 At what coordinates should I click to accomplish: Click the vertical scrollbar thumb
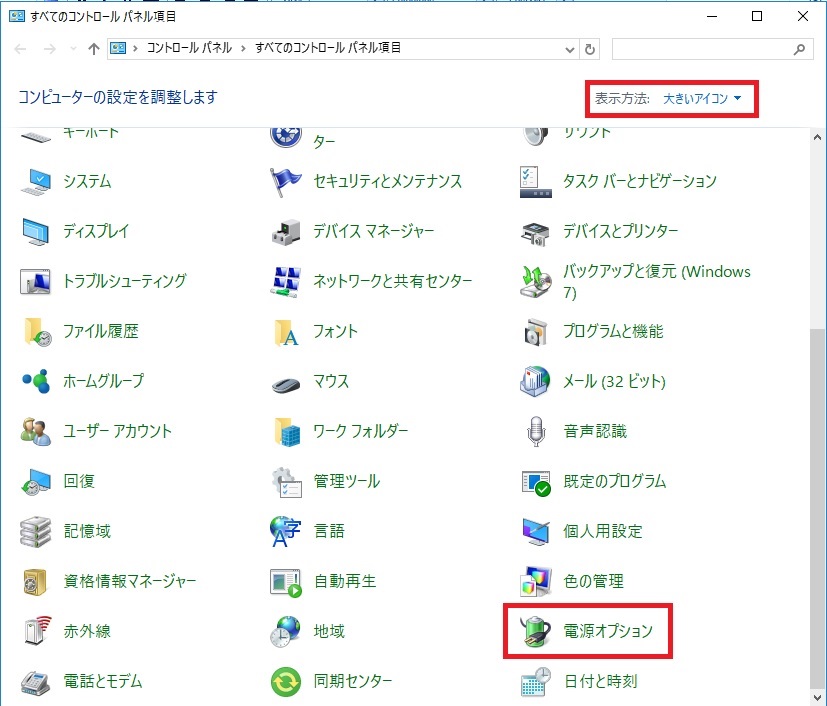(817, 509)
